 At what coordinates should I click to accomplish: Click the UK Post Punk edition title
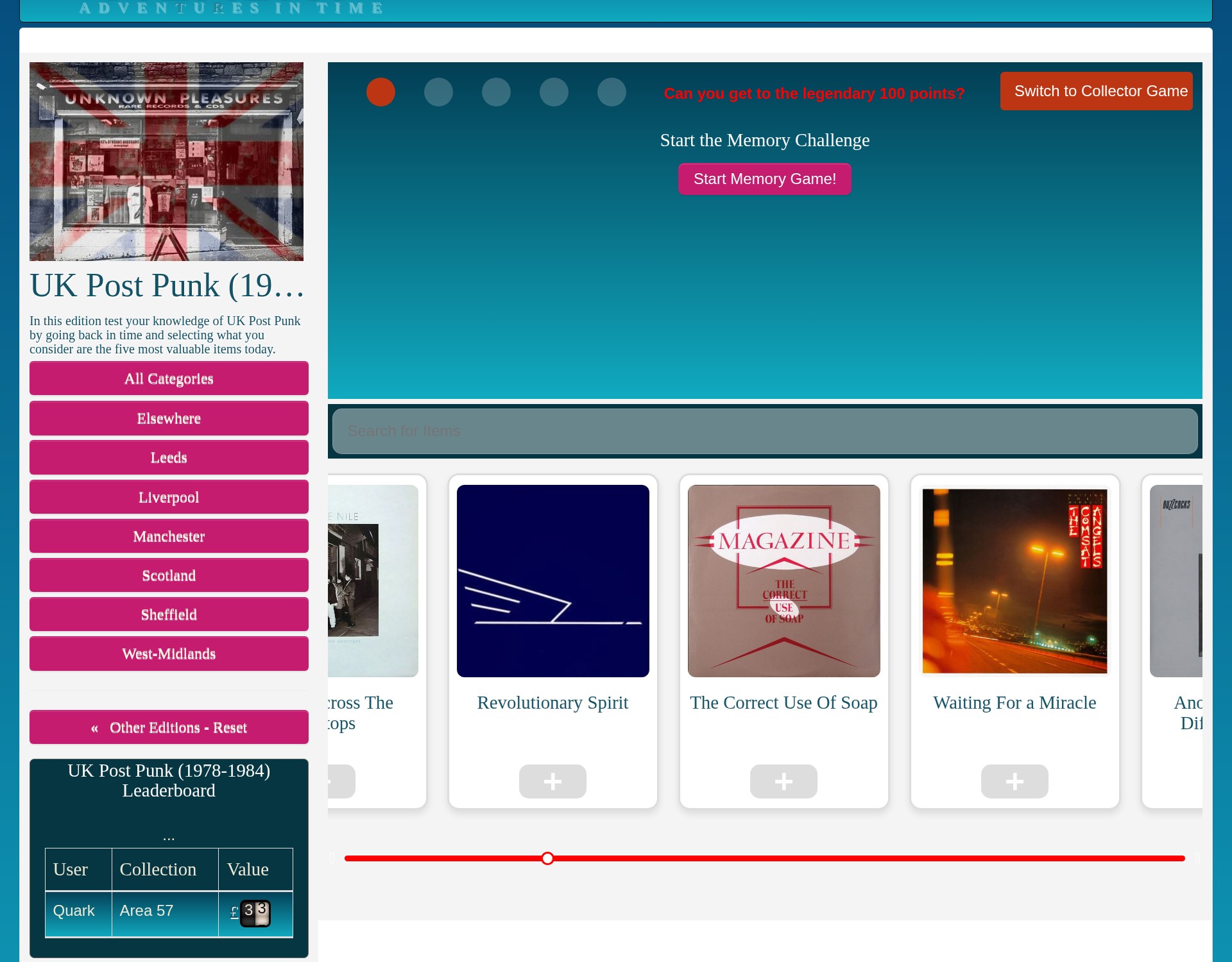point(167,285)
